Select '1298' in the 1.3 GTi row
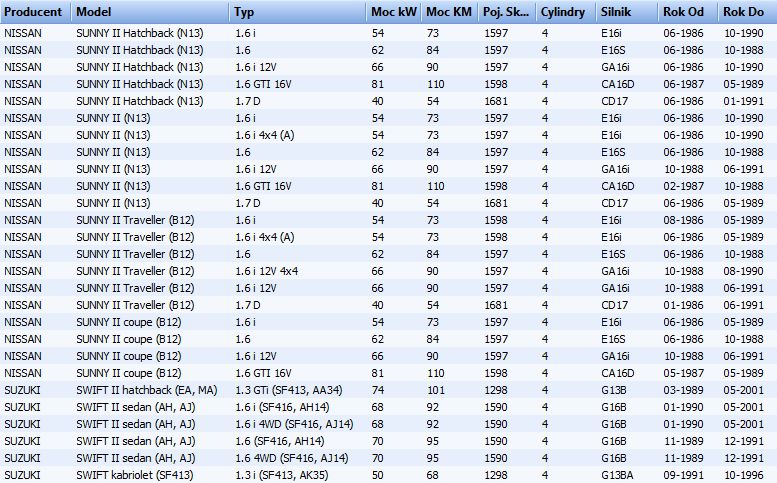777x483 pixels. tap(496, 390)
